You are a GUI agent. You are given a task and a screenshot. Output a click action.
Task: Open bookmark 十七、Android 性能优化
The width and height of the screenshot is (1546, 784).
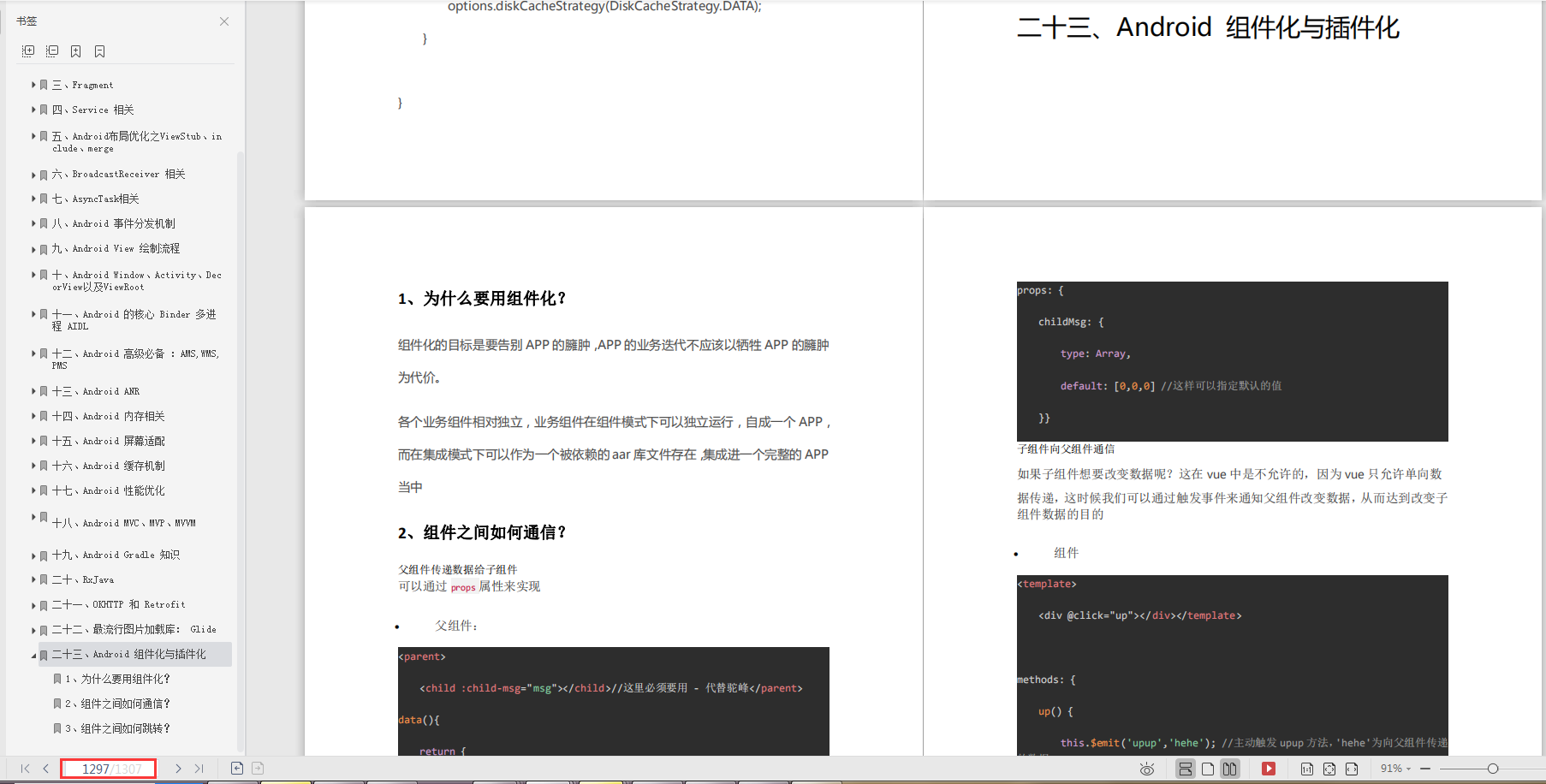(109, 490)
